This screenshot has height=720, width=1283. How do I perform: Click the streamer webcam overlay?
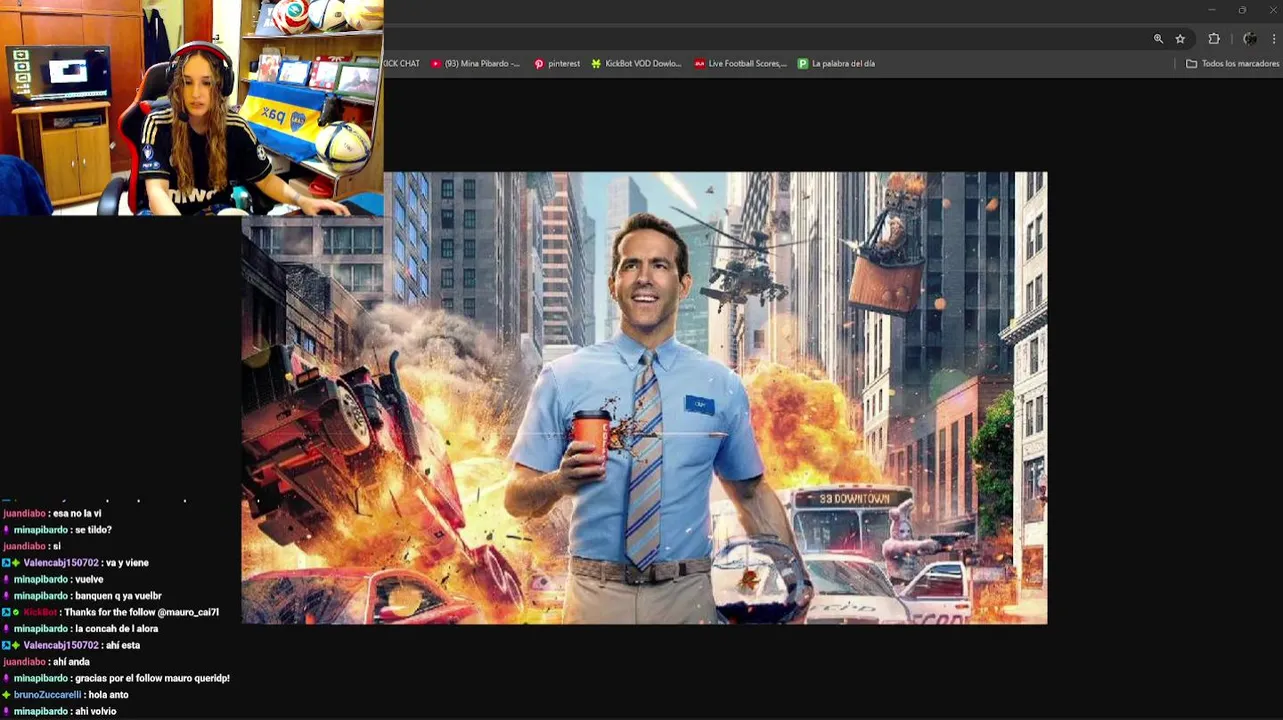point(192,108)
